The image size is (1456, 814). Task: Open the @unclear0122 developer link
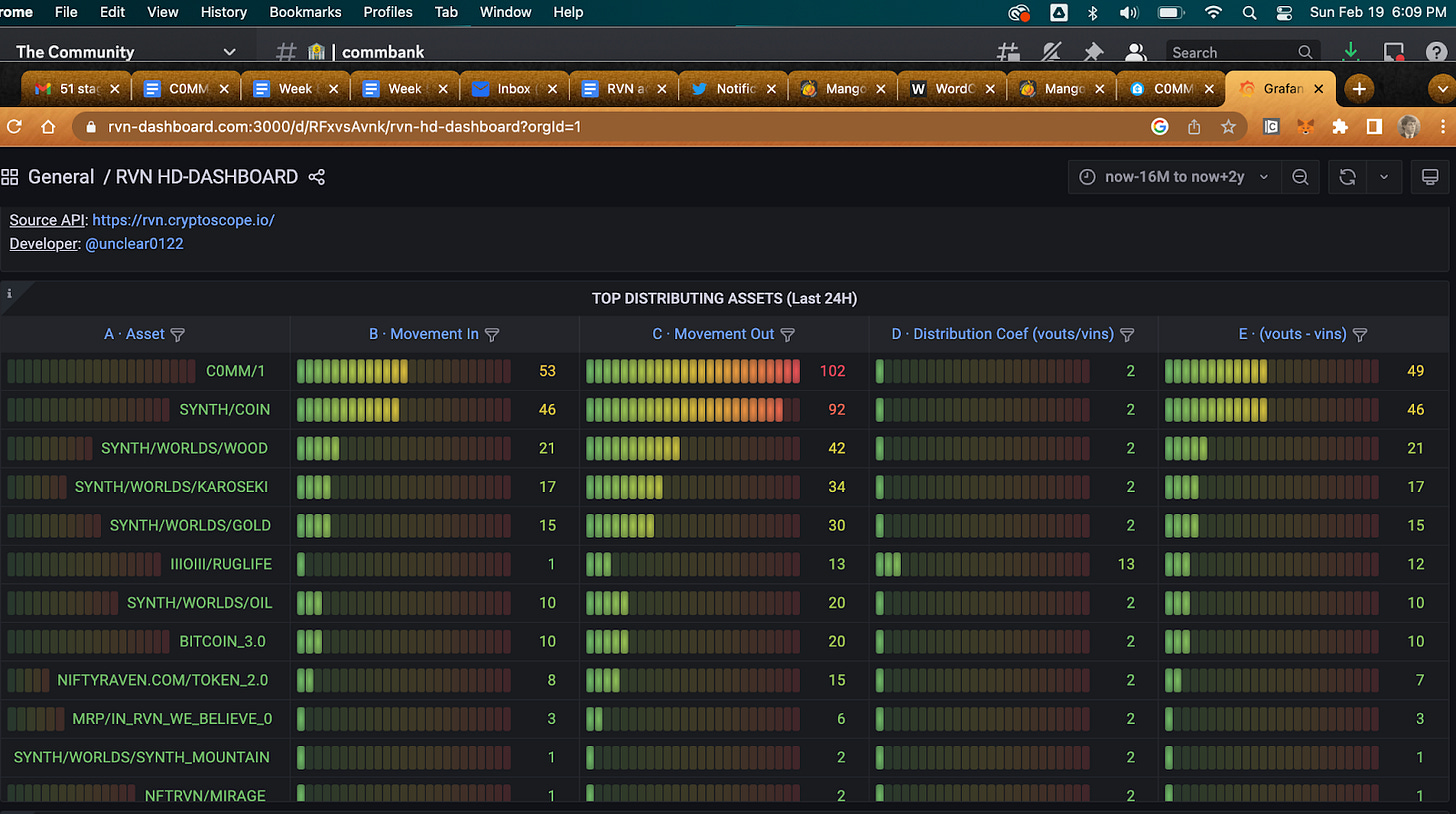(134, 244)
